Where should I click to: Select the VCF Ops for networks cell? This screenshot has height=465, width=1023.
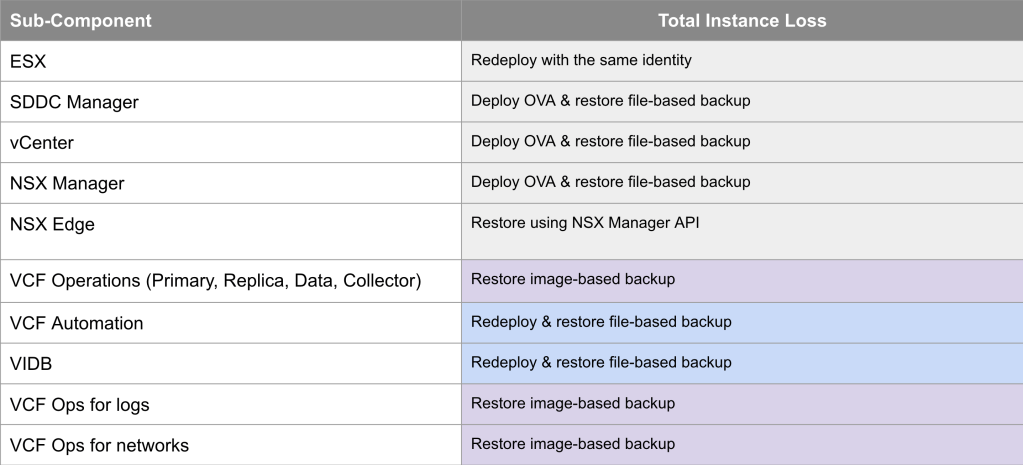(99, 445)
